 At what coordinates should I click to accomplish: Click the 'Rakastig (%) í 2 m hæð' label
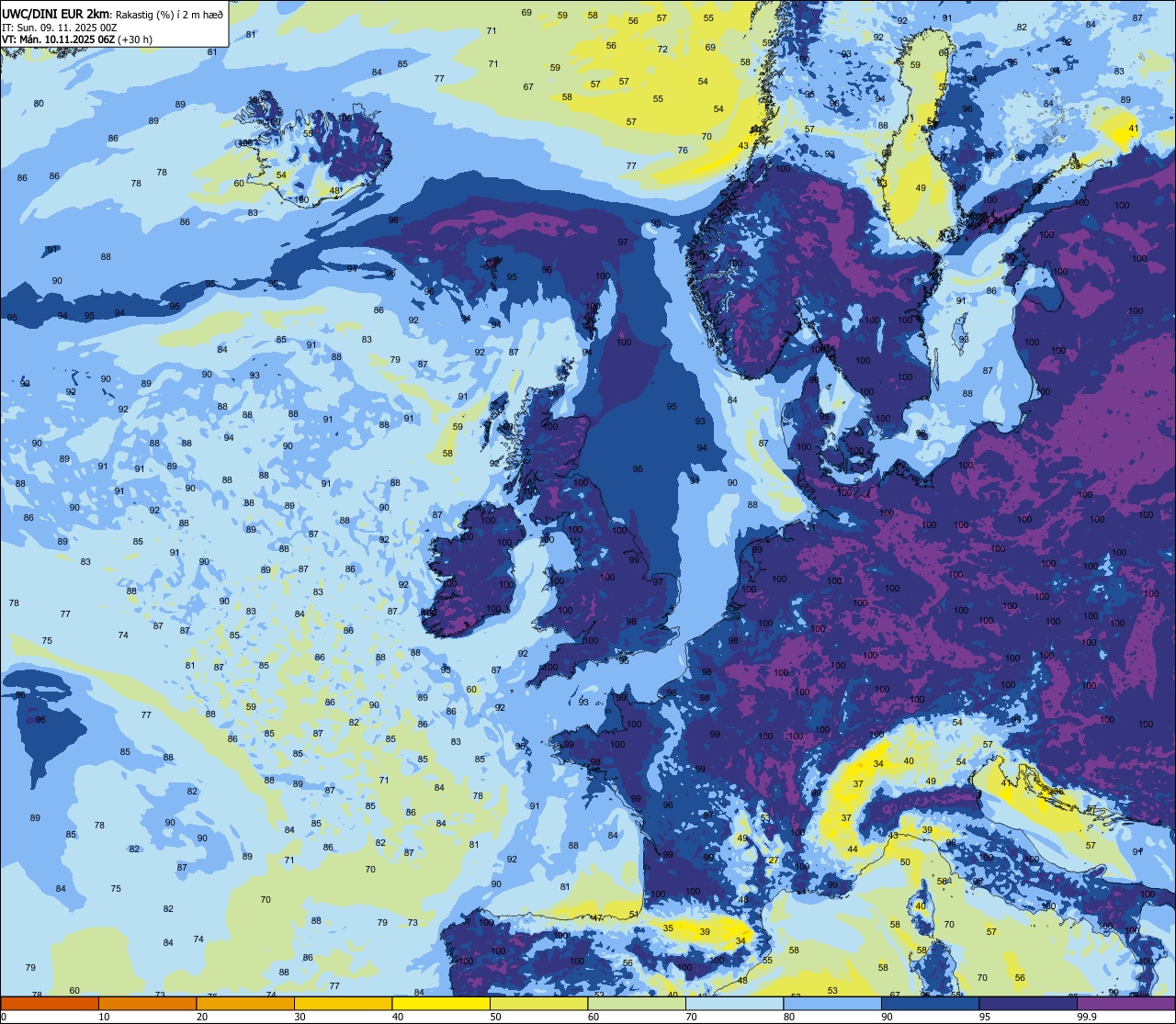pyautogui.click(x=169, y=14)
